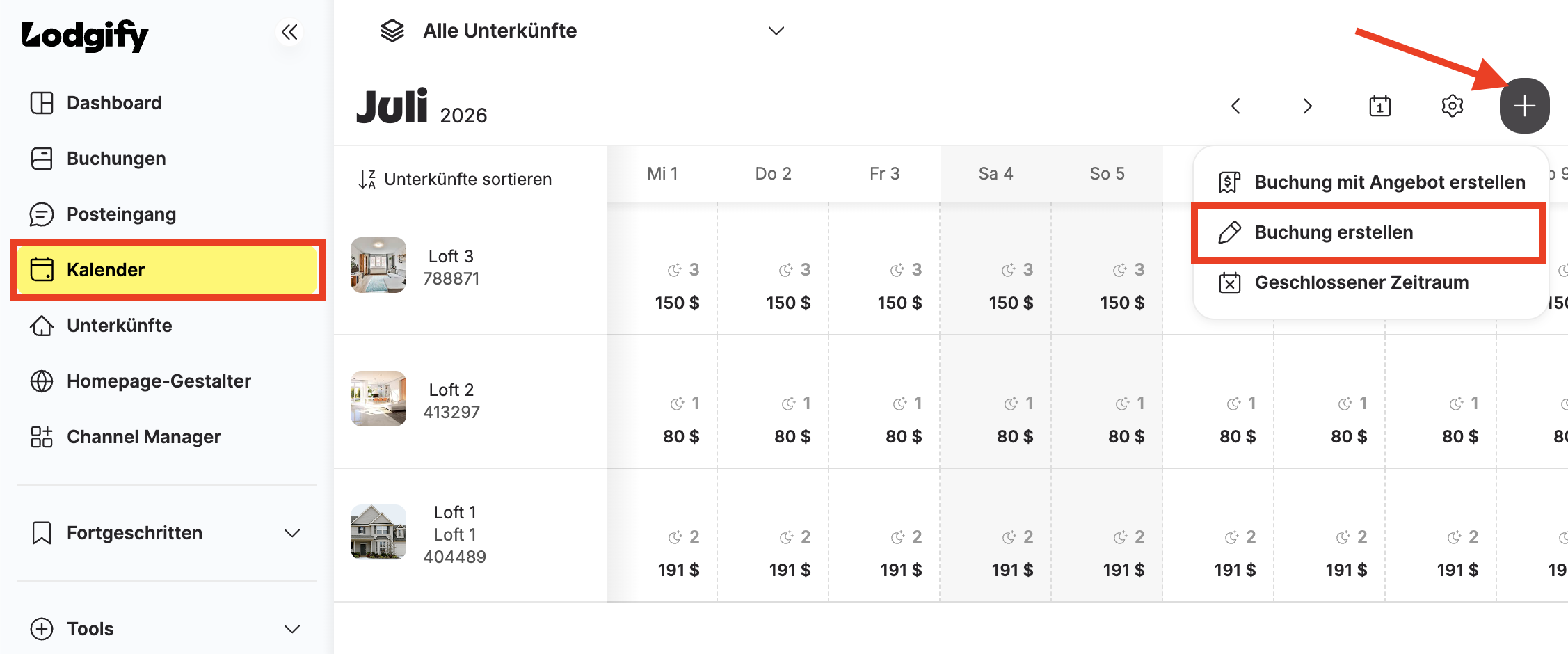1568x654 pixels.
Task: Click the Lodgify logo
Action: click(x=85, y=35)
